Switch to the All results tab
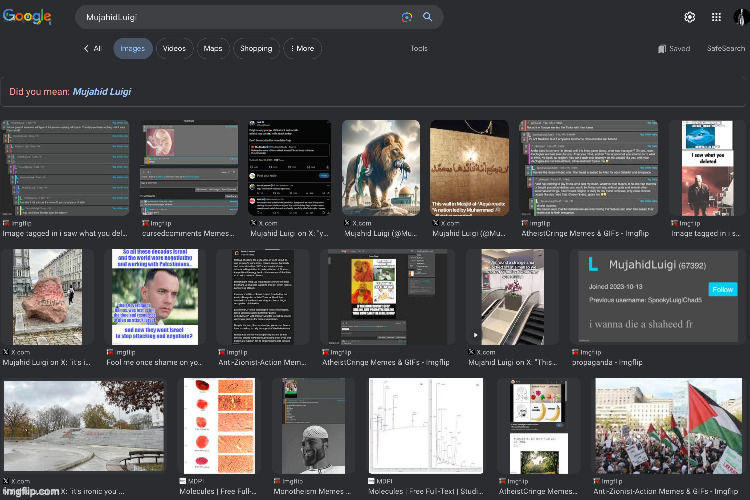The width and height of the screenshot is (750, 500). 98,48
